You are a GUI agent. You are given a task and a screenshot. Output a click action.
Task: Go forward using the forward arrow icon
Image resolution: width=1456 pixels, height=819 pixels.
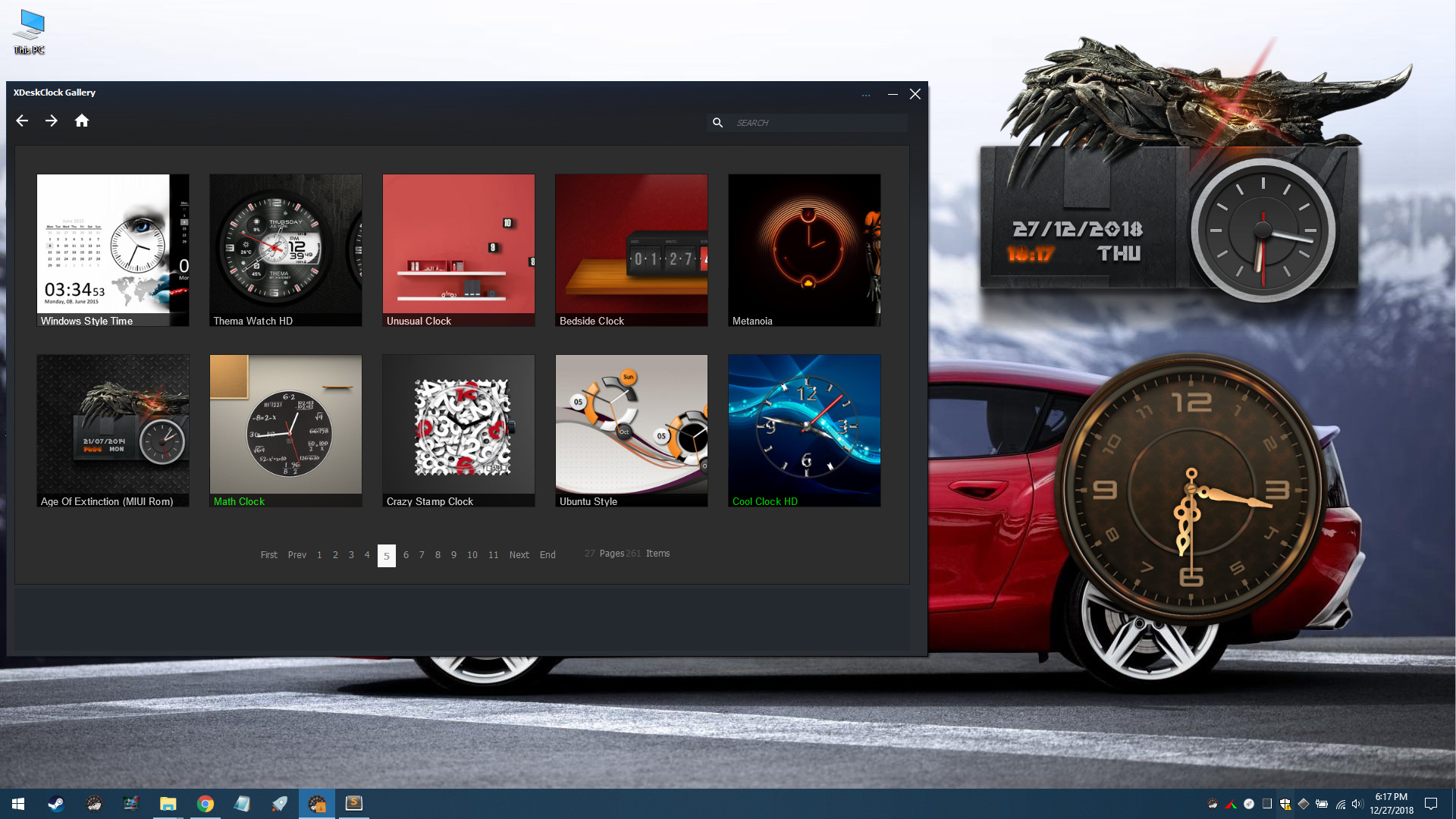tap(52, 121)
